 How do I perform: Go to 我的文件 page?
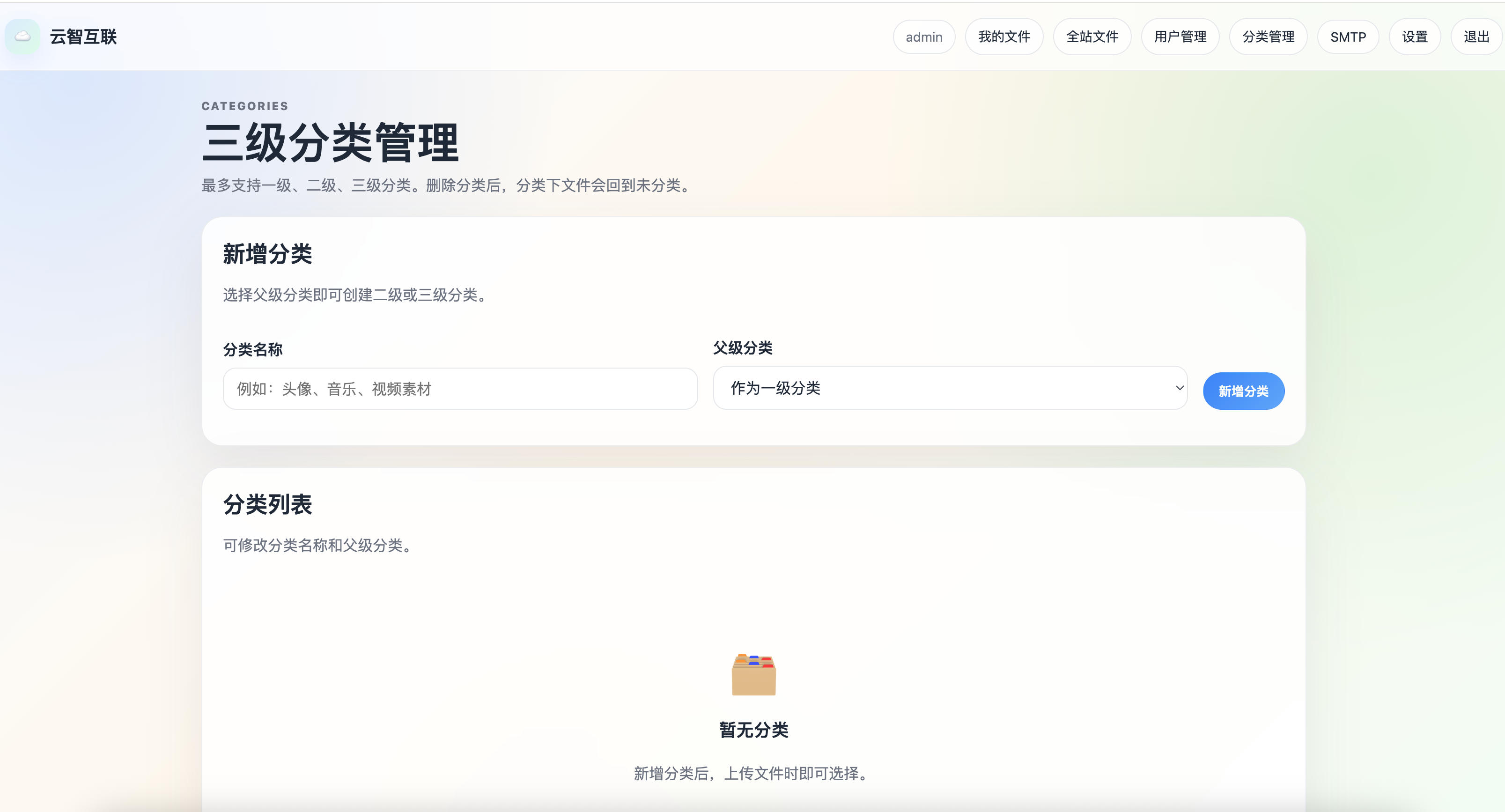pyautogui.click(x=1003, y=37)
